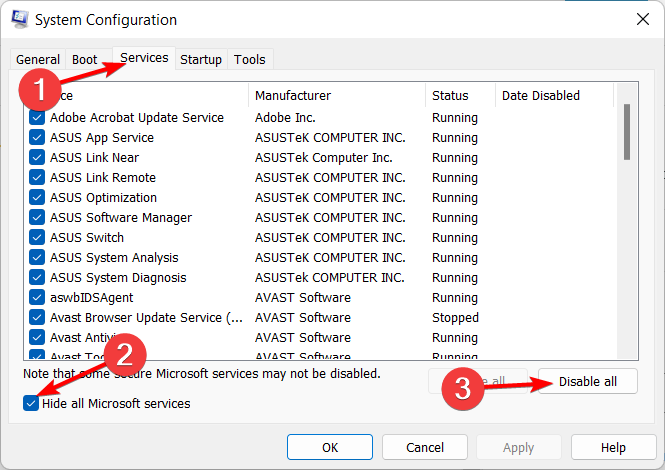Switch to the Startup tab
Screen dimensions: 665x470
(x=201, y=60)
